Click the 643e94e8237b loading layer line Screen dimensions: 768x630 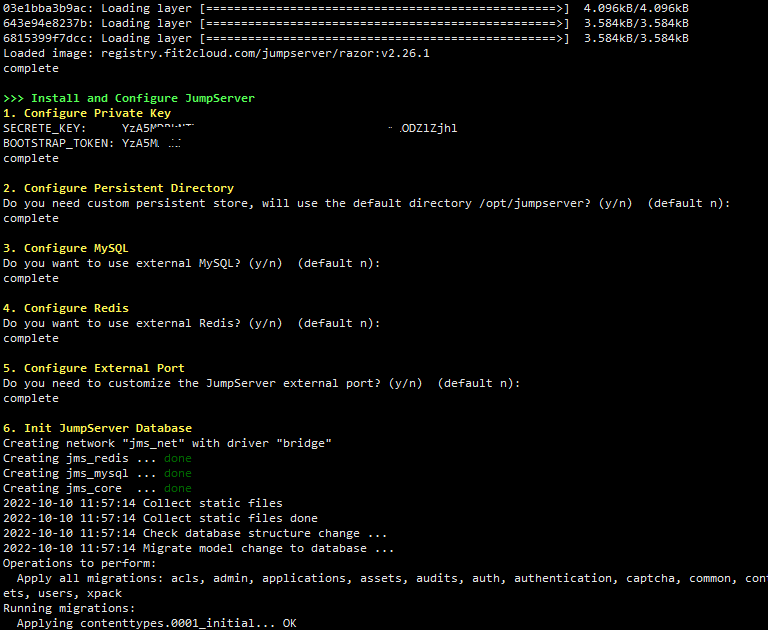coord(346,24)
